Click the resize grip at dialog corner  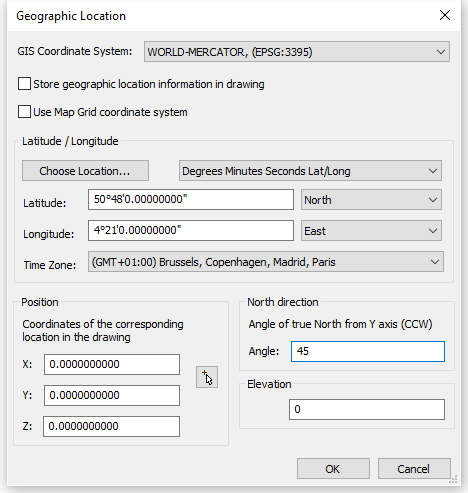coord(454,480)
